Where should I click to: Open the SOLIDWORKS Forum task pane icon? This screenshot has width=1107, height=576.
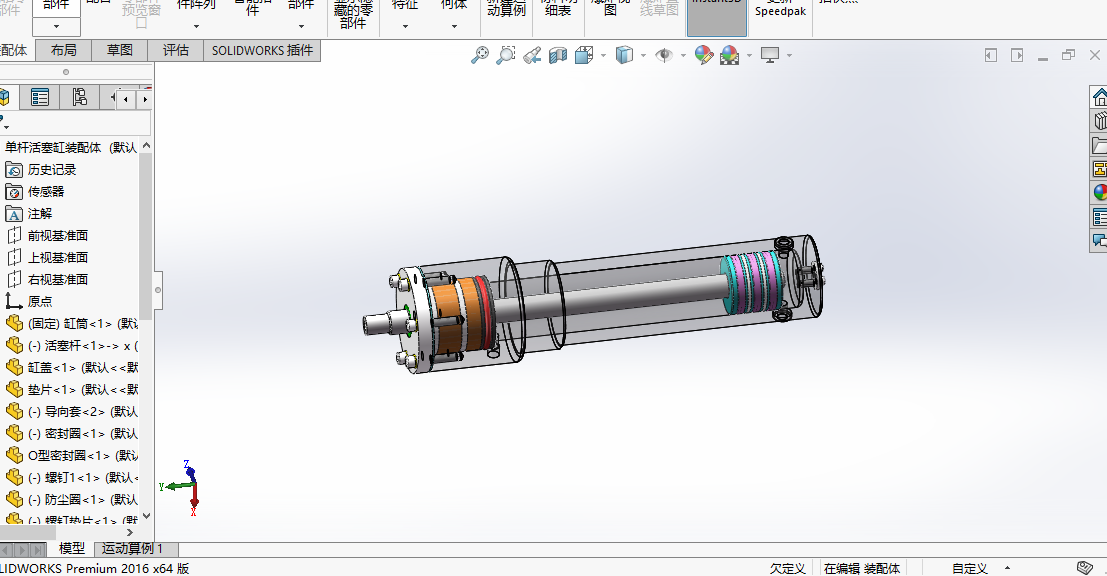point(1099,240)
